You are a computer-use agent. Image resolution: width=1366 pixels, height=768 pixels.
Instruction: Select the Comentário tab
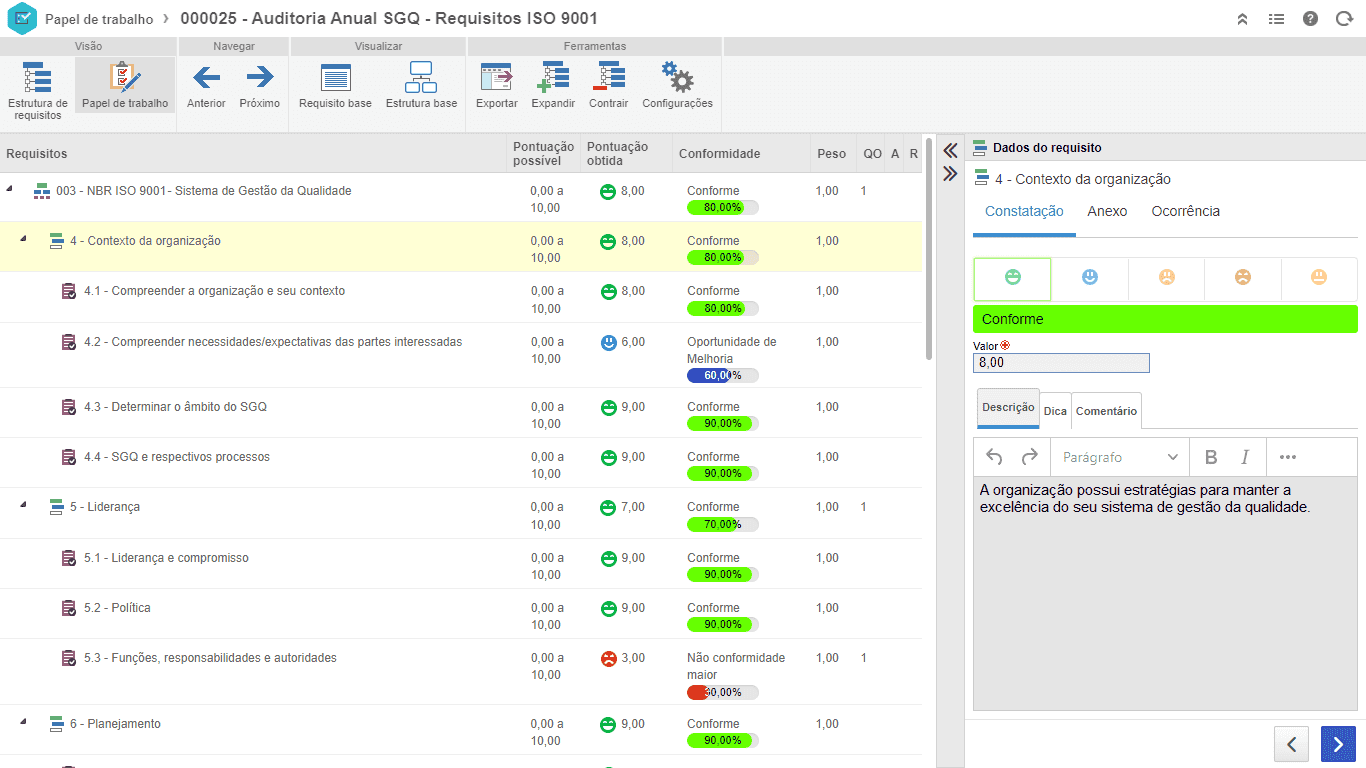pyautogui.click(x=1106, y=411)
